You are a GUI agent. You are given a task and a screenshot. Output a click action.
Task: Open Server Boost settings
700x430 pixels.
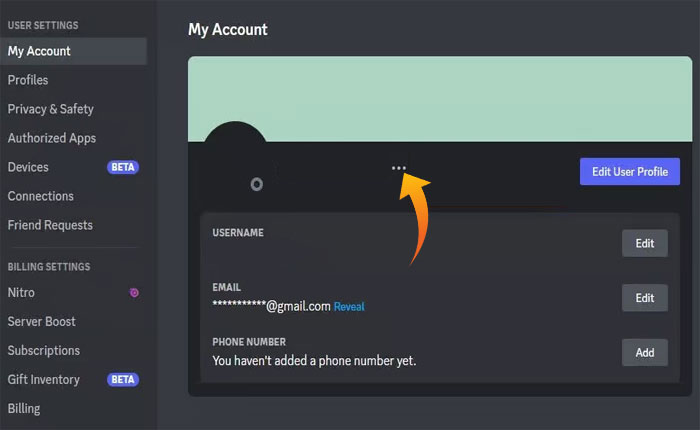pyautogui.click(x=42, y=321)
